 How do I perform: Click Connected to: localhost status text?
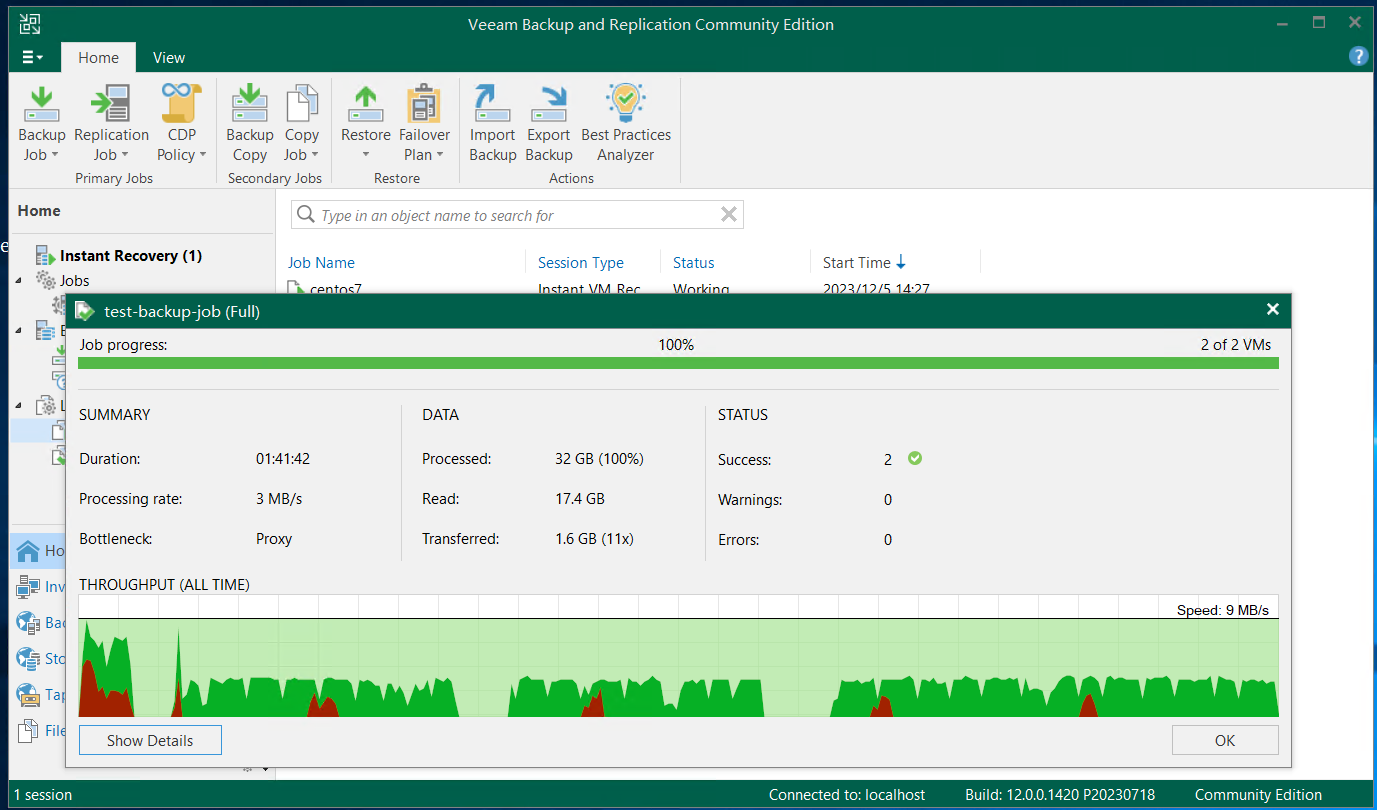[847, 795]
